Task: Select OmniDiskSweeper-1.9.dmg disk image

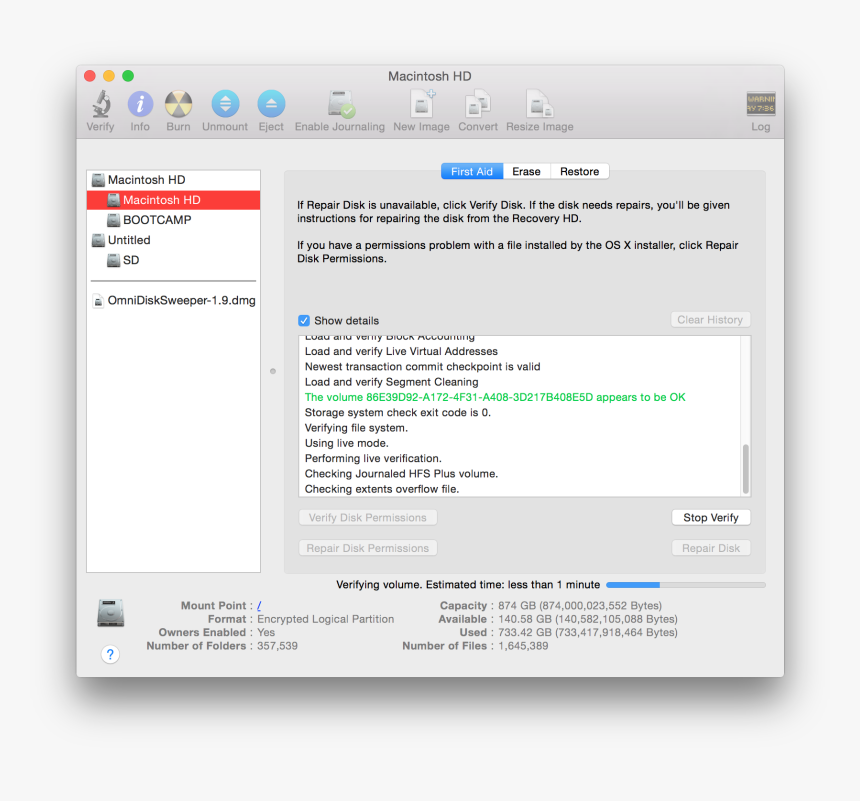Action: pyautogui.click(x=173, y=300)
